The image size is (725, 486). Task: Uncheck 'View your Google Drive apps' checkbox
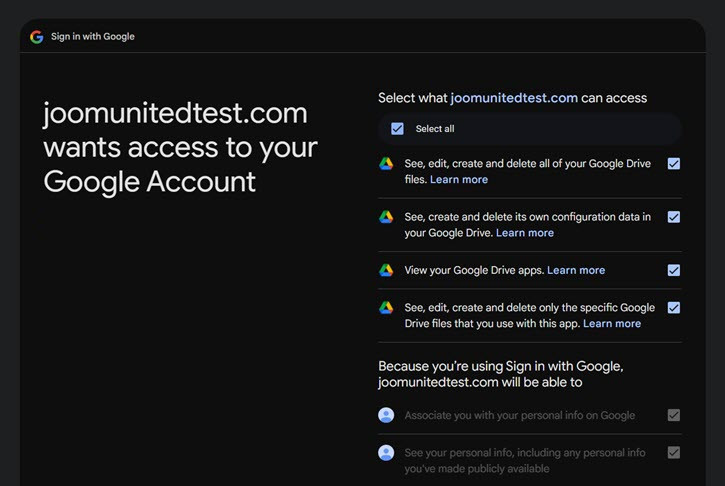click(x=674, y=270)
